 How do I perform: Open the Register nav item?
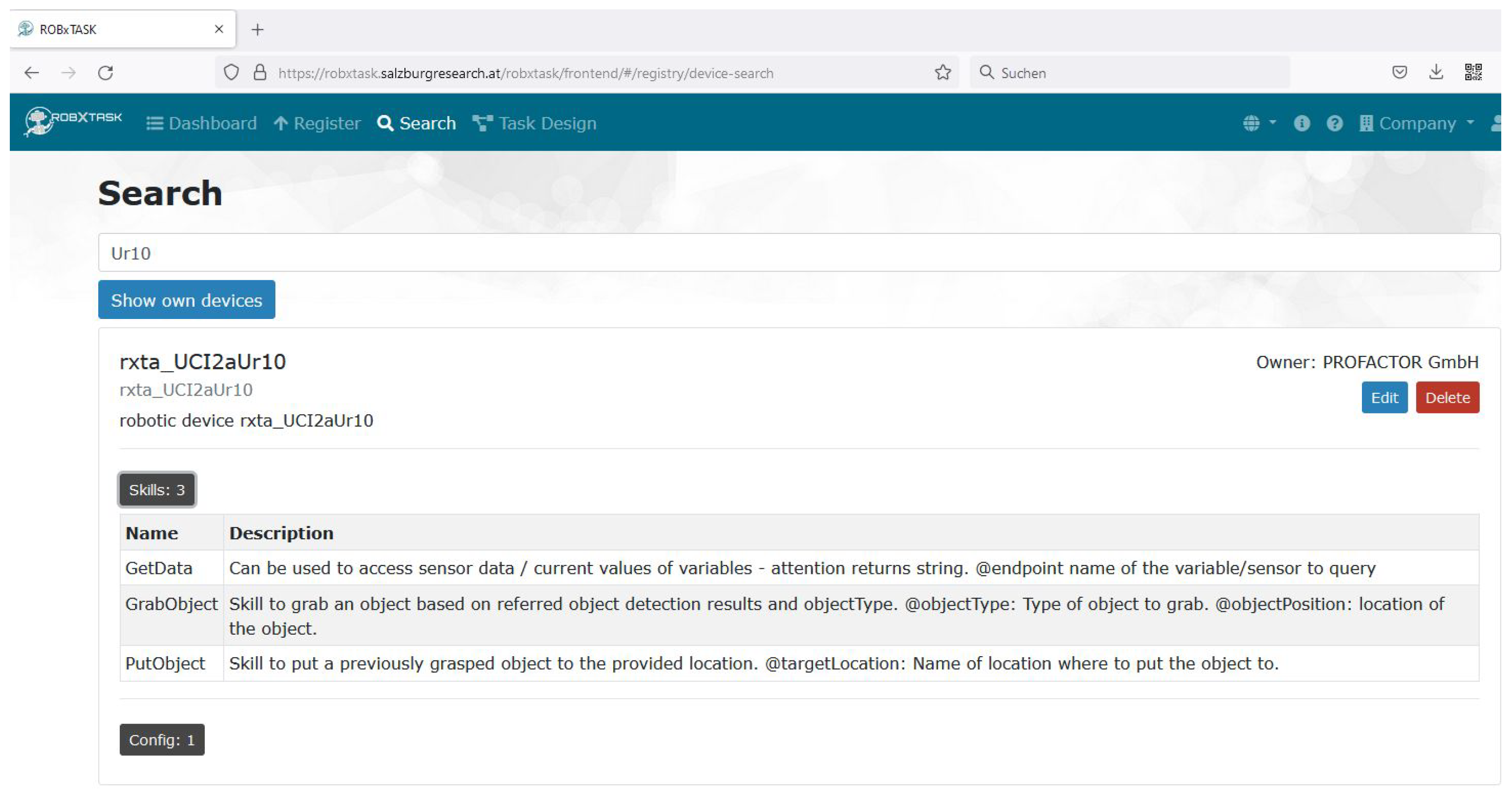[317, 123]
